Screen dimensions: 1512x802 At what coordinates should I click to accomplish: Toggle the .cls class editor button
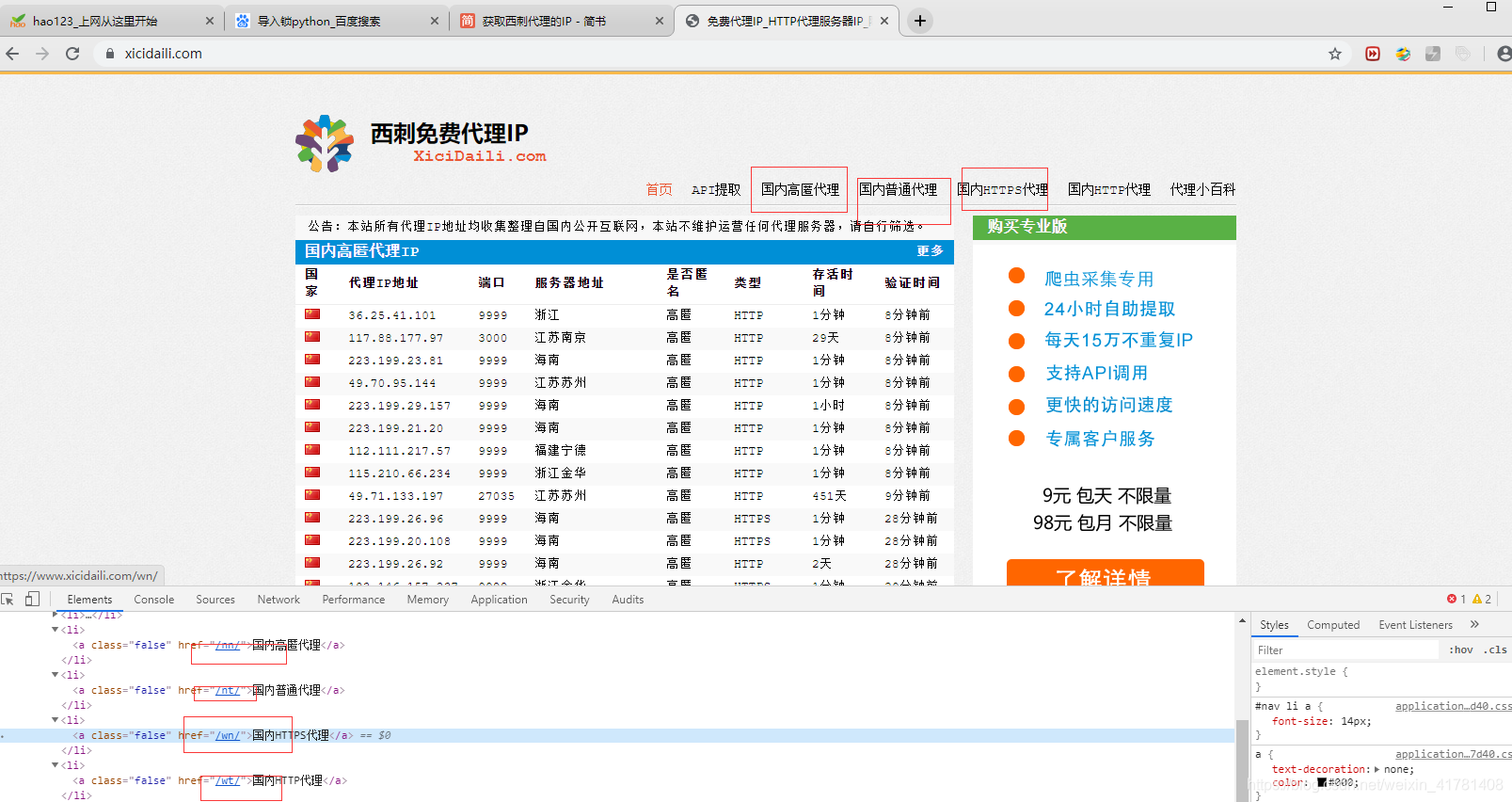click(x=1495, y=650)
